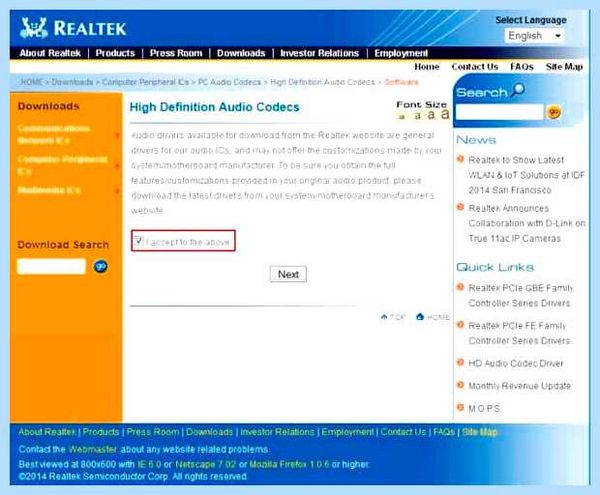
Task: Select the smallest font size icon
Action: [x=401, y=116]
